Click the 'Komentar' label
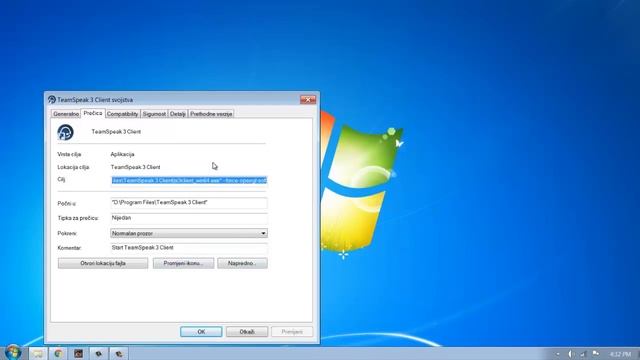The height and width of the screenshot is (360, 640). (x=69, y=248)
